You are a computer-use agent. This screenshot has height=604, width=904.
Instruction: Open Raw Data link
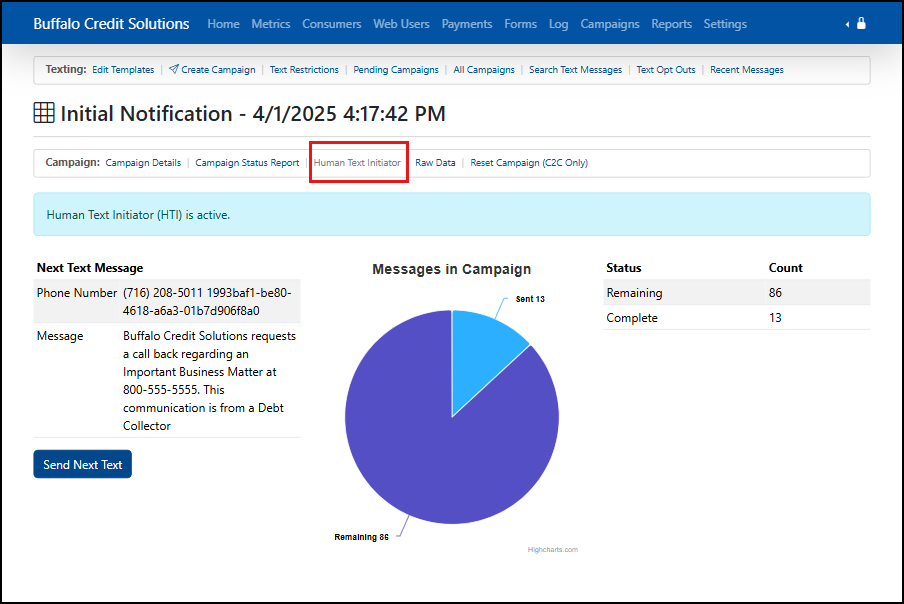tap(435, 163)
